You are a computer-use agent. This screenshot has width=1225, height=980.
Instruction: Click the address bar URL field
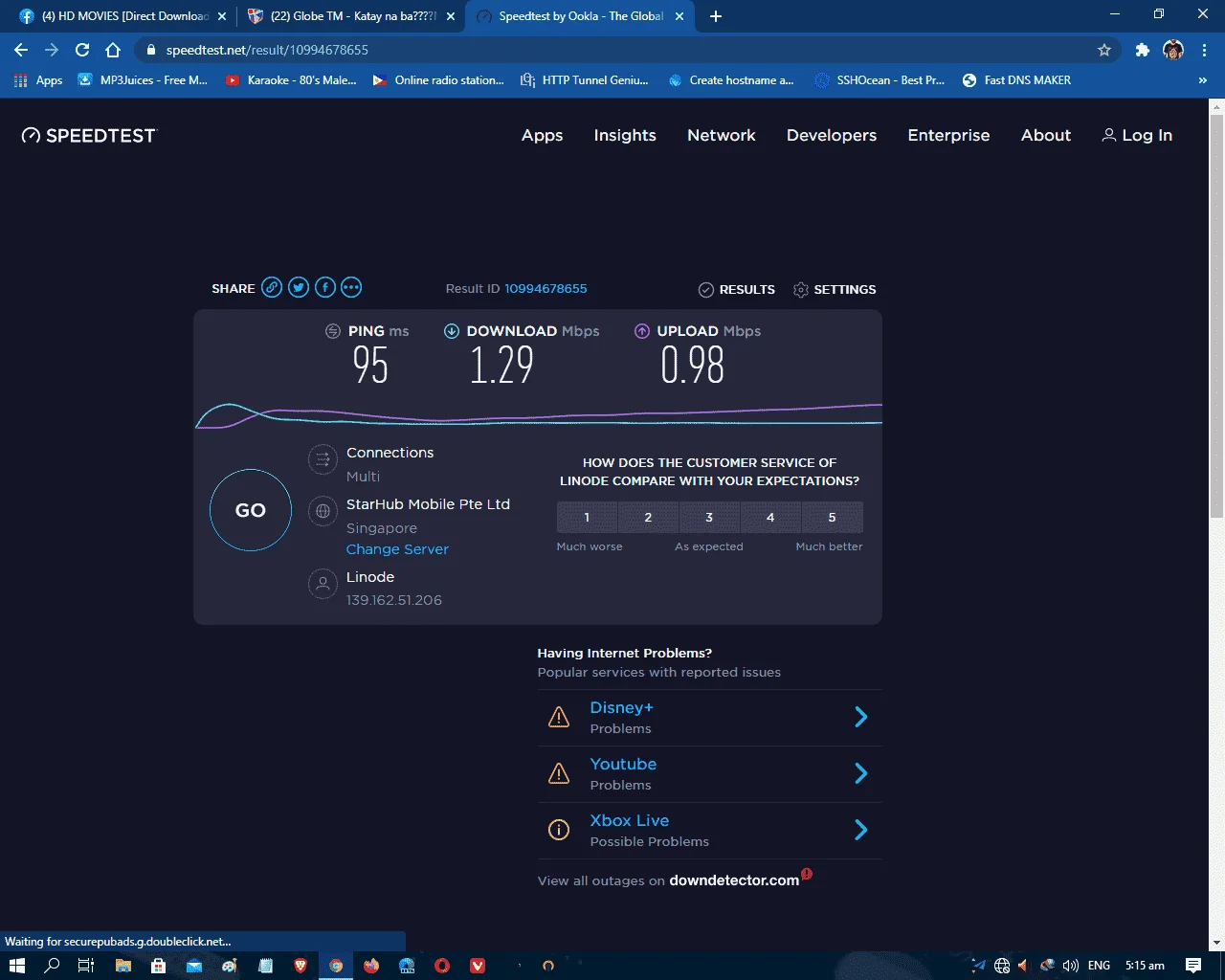pos(627,50)
